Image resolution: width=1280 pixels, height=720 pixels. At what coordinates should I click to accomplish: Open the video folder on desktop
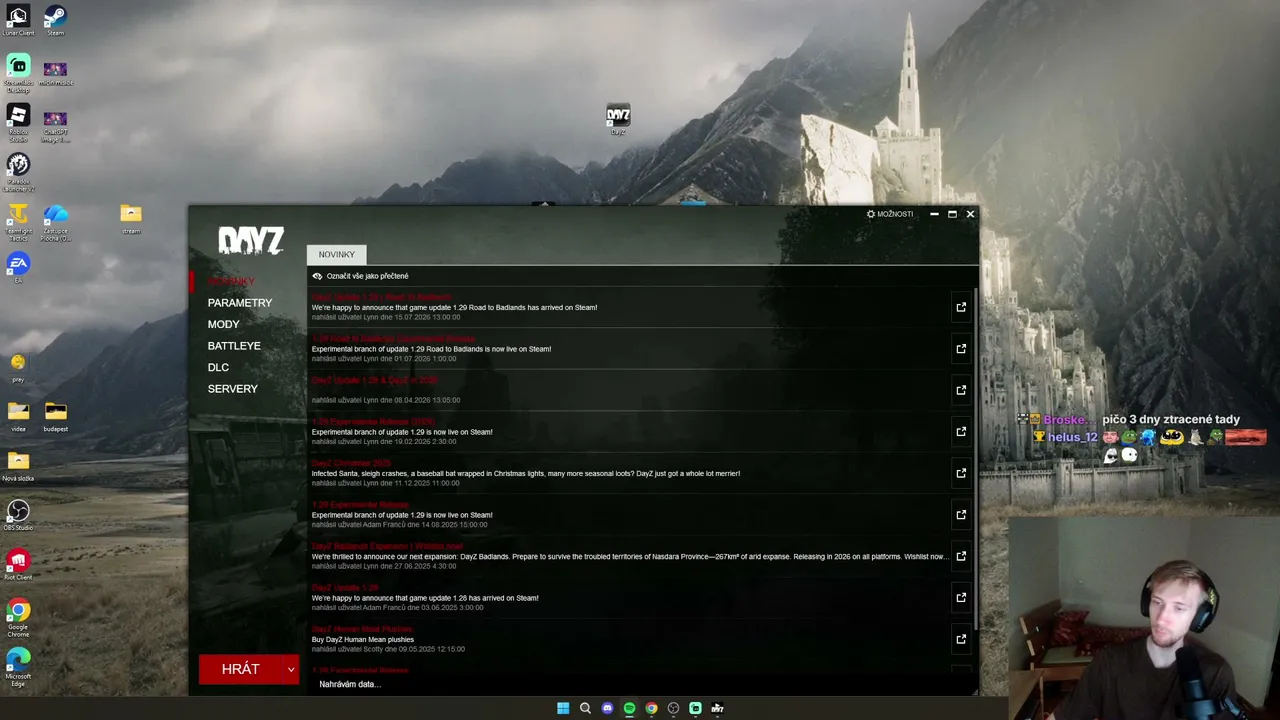pyautogui.click(x=18, y=416)
